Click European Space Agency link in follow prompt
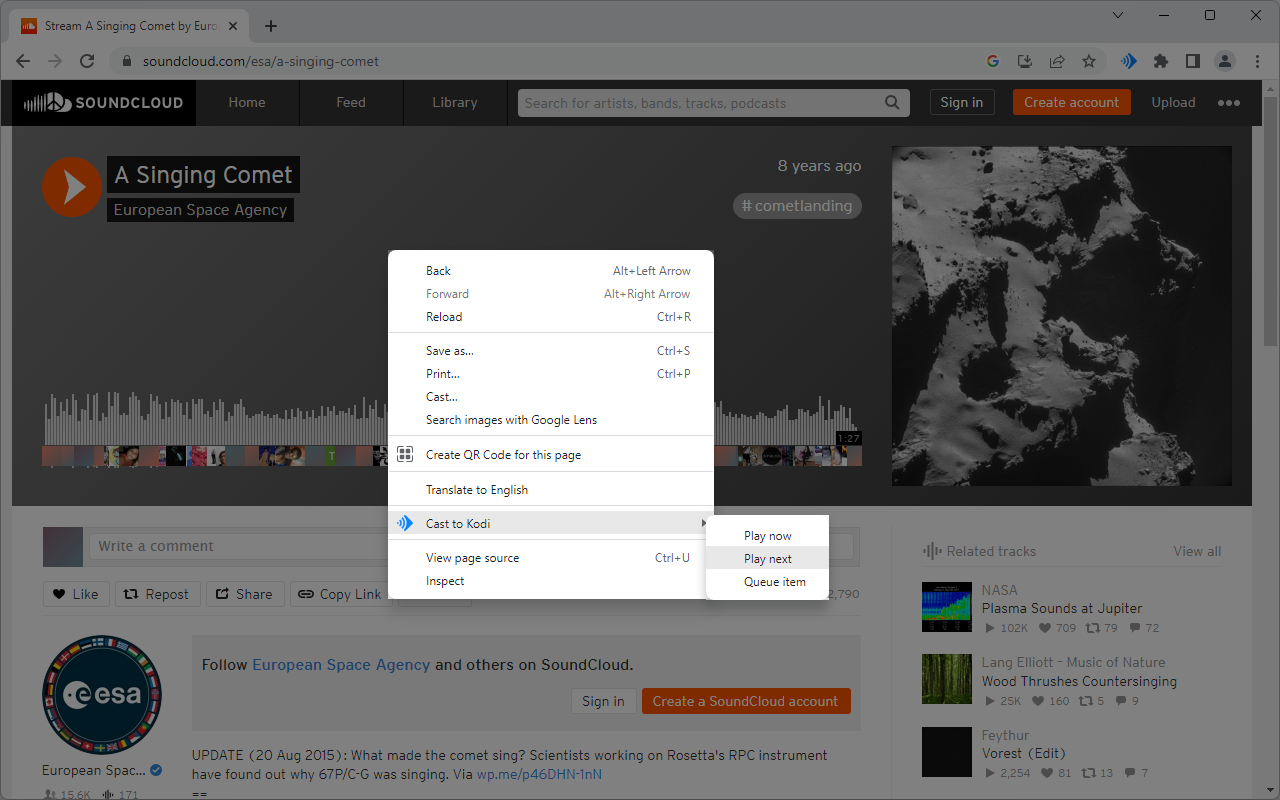Viewport: 1280px width, 800px height. point(341,665)
